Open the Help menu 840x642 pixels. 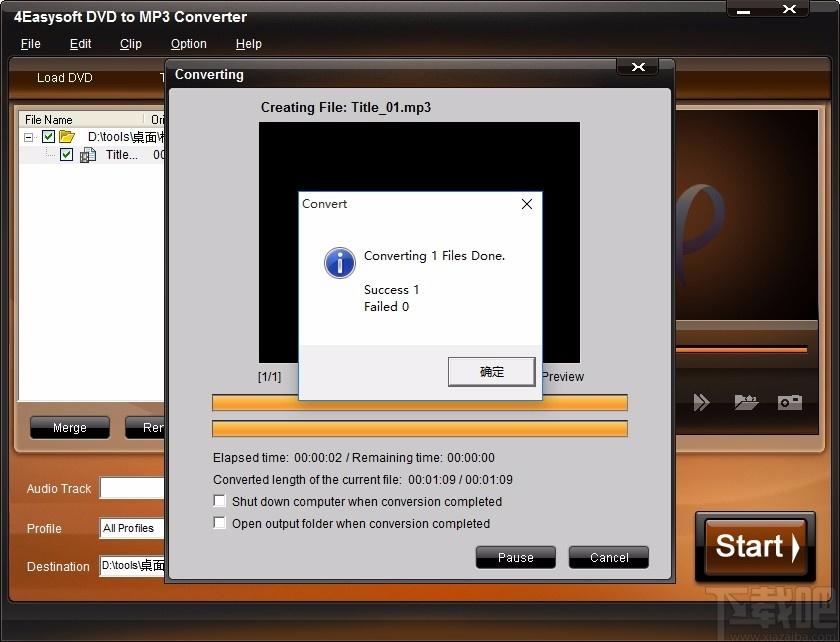249,44
